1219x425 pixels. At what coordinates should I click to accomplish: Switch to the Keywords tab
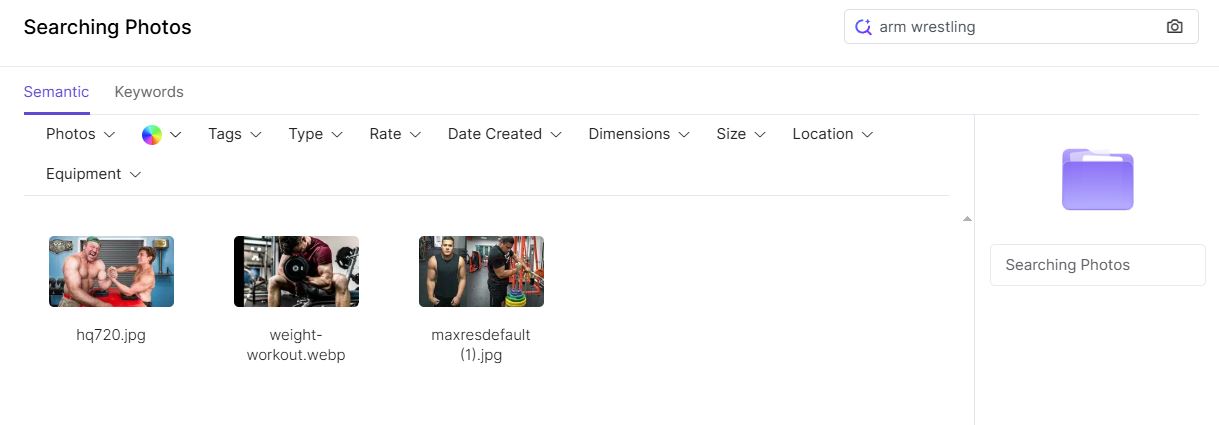(x=149, y=92)
